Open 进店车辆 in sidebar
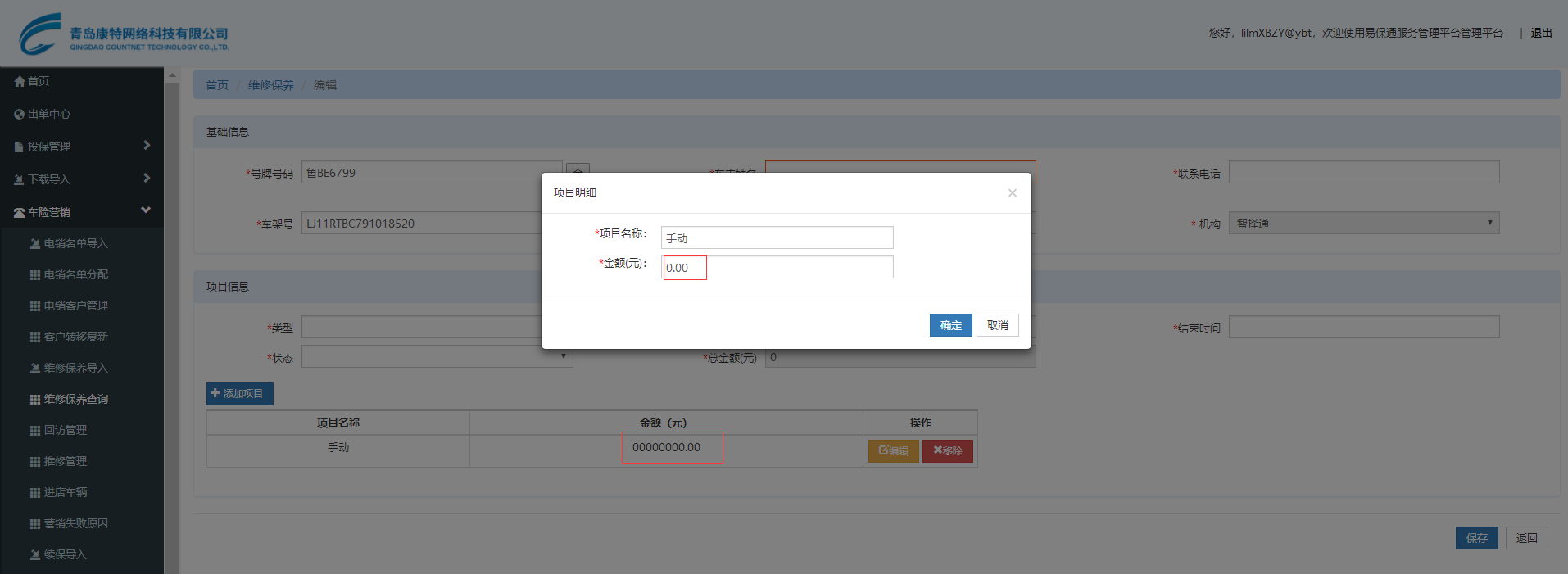1568x574 pixels. [66, 493]
